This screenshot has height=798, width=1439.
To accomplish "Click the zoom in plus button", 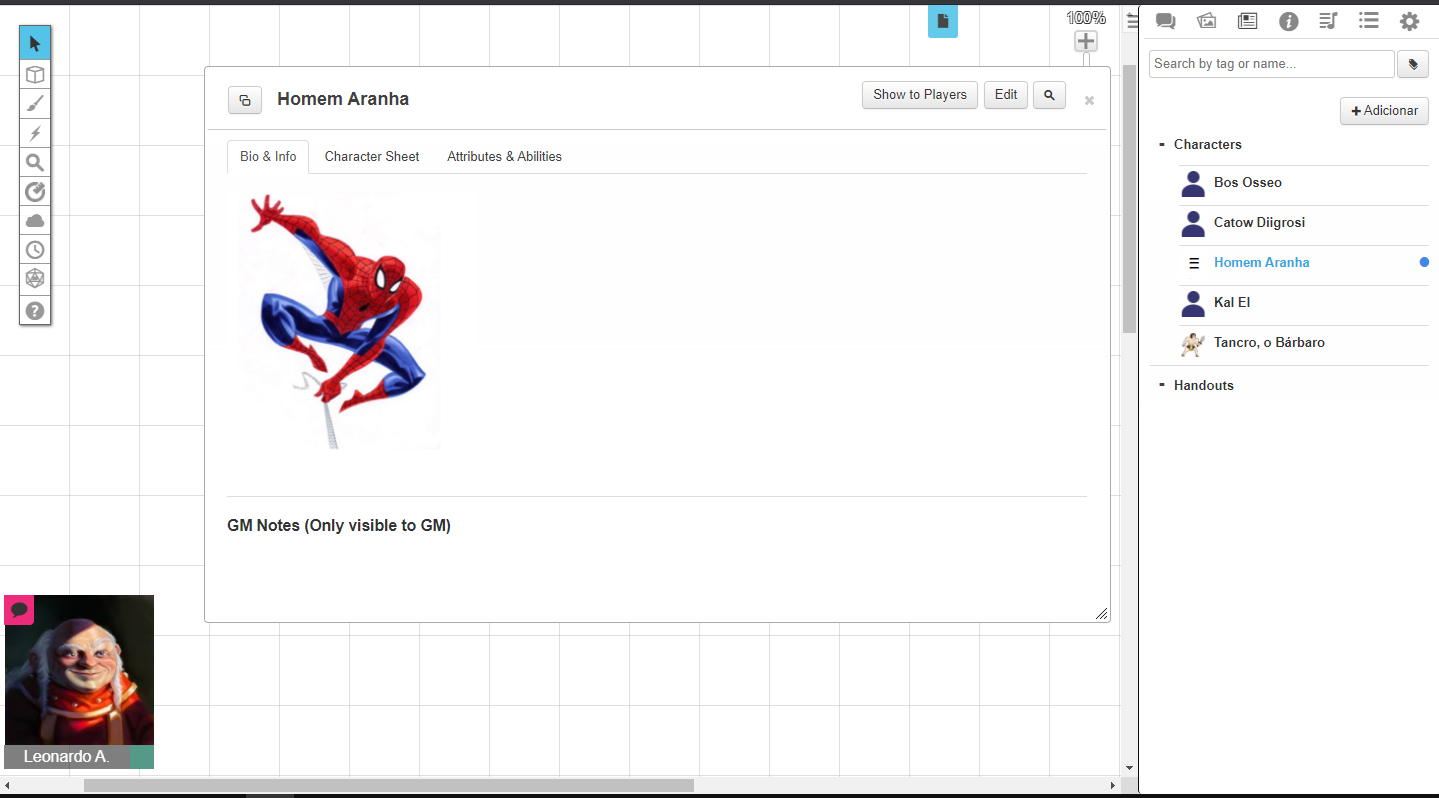I will point(1086,41).
